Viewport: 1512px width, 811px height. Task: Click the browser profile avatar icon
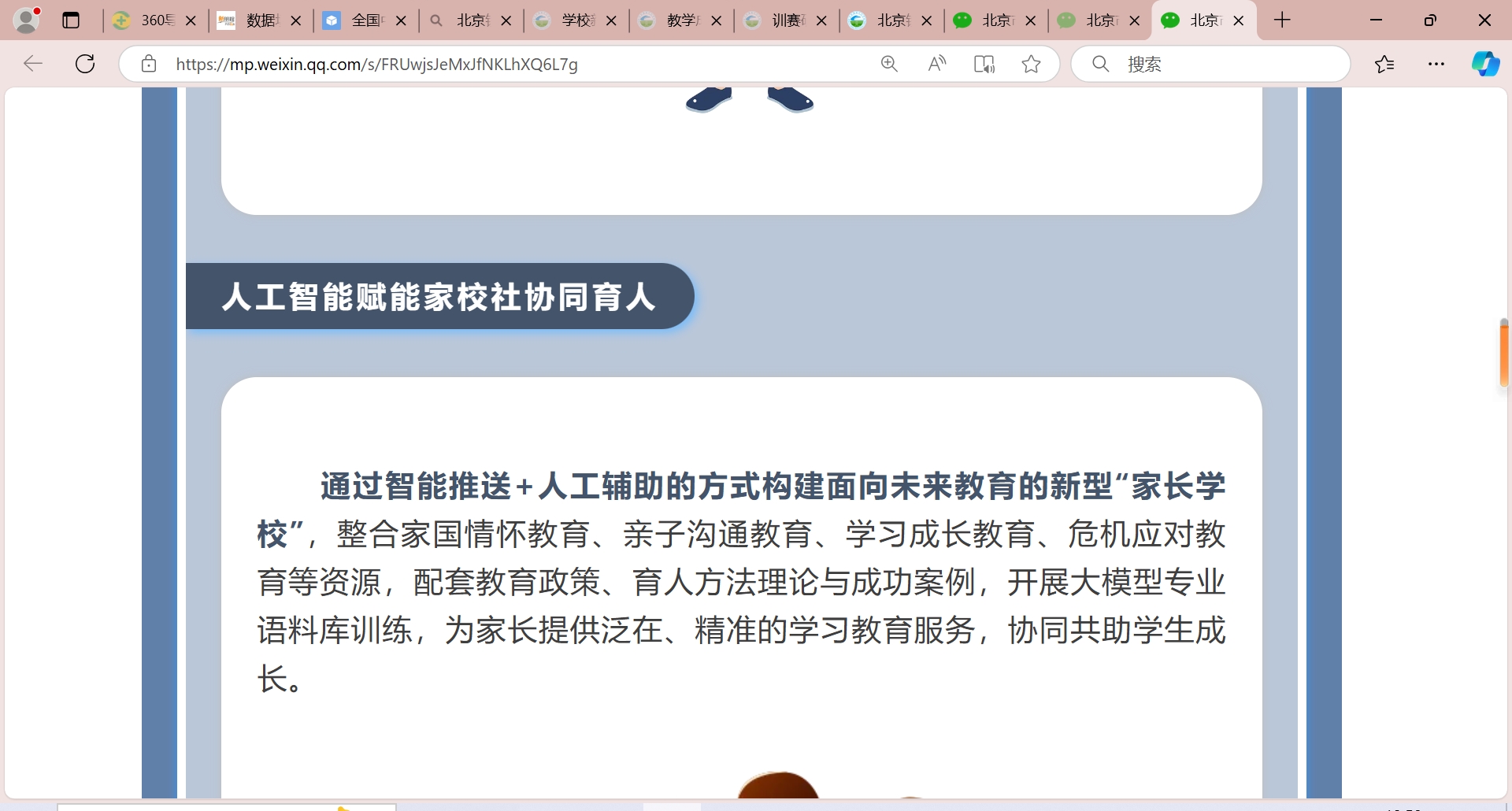coord(26,20)
